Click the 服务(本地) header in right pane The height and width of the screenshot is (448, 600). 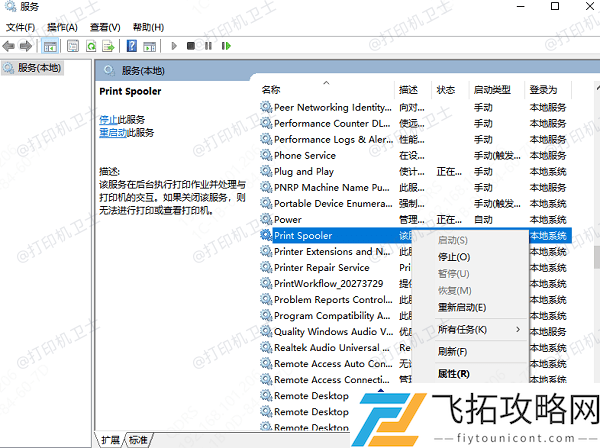(143, 71)
